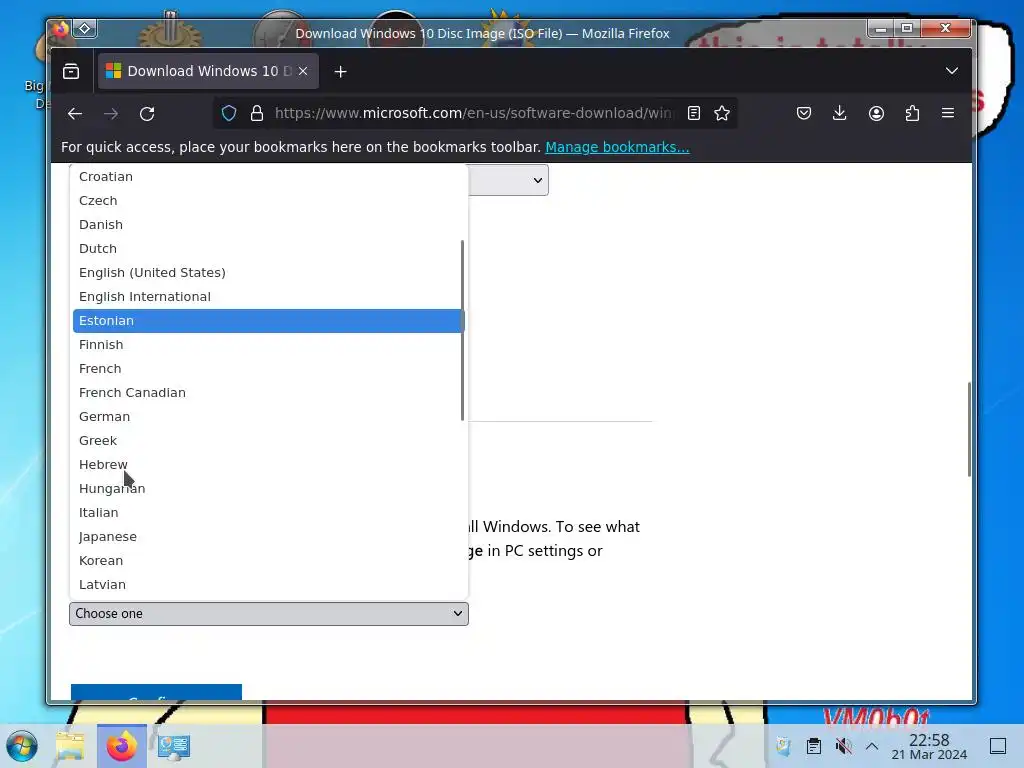Go back using the back arrow
Viewport: 1024px width, 768px height.
pos(75,114)
